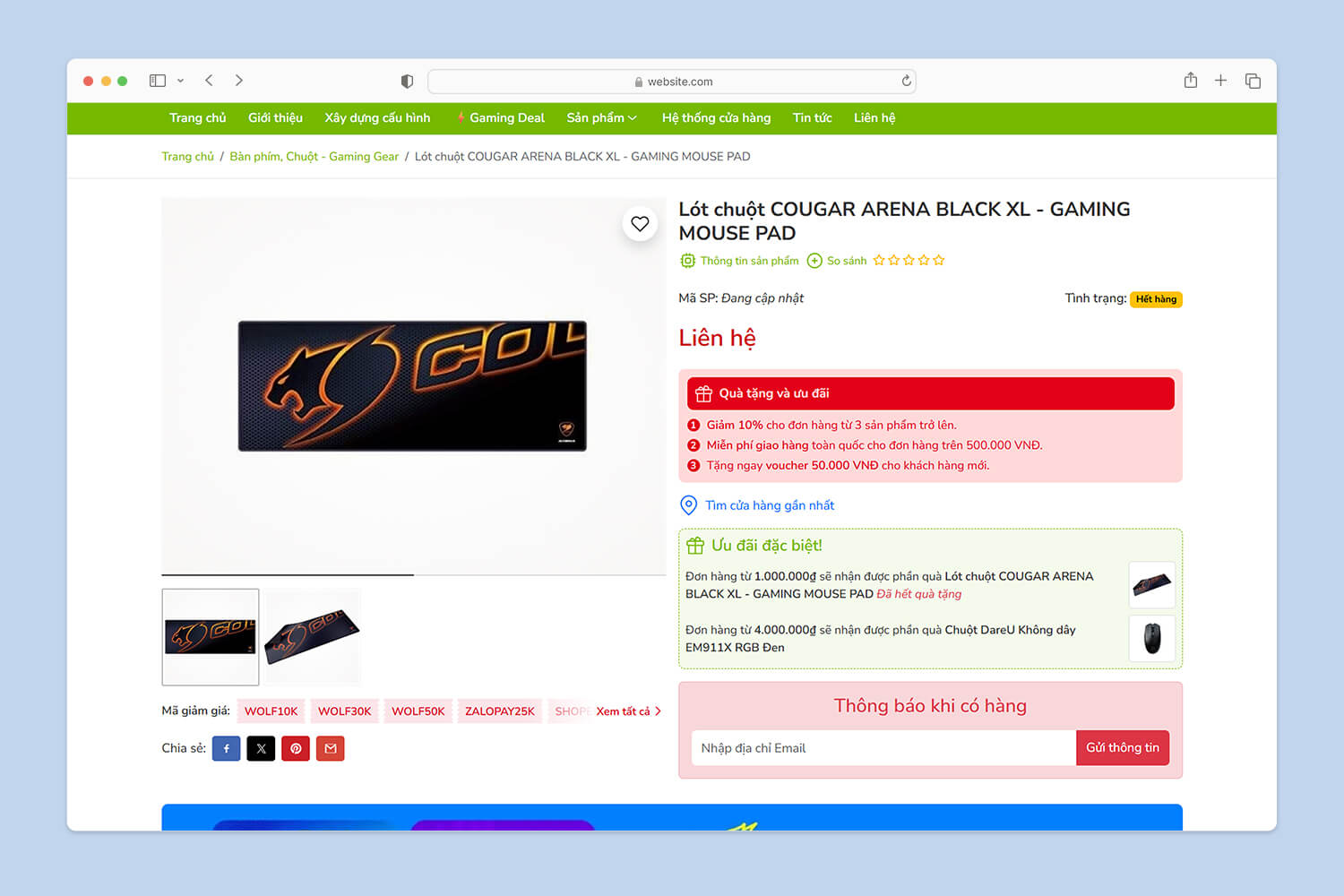Viewport: 1344px width, 896px height.
Task: Show tab overview icon
Action: 1253,81
